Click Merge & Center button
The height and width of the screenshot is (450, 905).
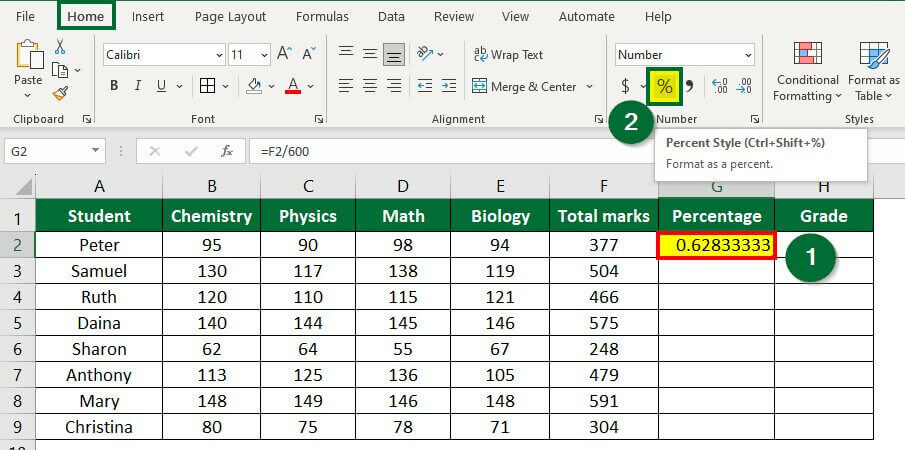[524, 87]
